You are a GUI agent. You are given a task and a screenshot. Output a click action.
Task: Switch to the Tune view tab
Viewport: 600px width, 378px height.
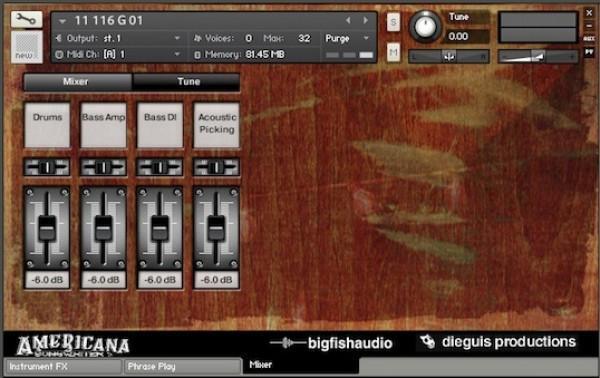tap(186, 82)
